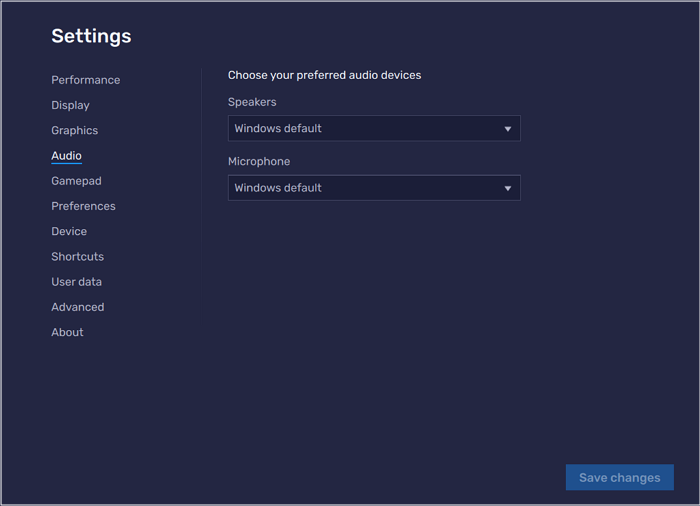Image resolution: width=700 pixels, height=506 pixels.
Task: Navigate to User data settings
Action: tap(76, 282)
